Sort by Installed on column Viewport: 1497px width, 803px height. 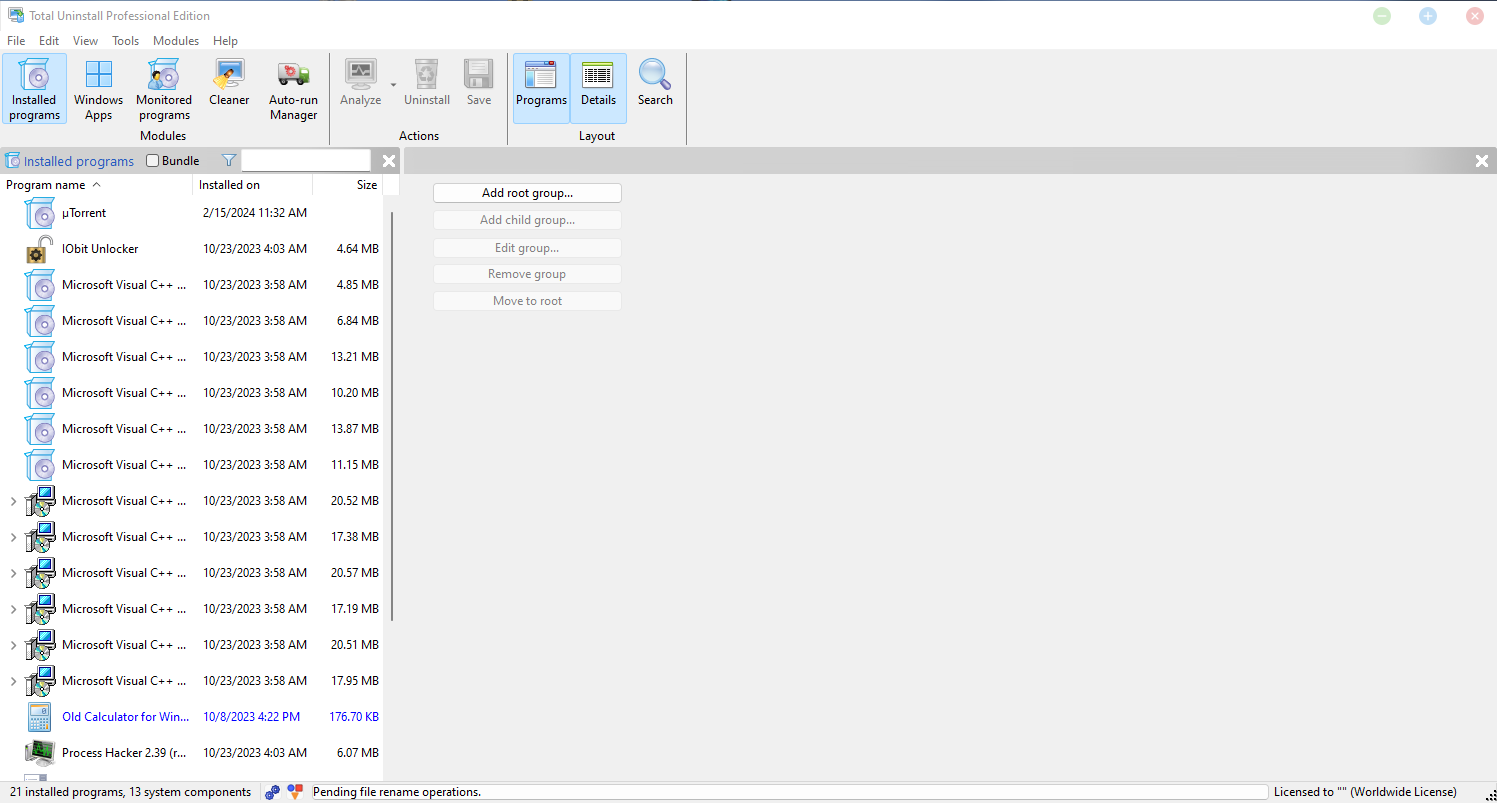(x=252, y=185)
